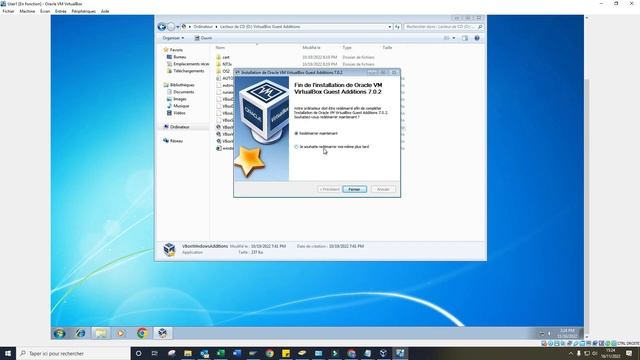Open host Windows Start button
The image size is (640, 360).
8,353
